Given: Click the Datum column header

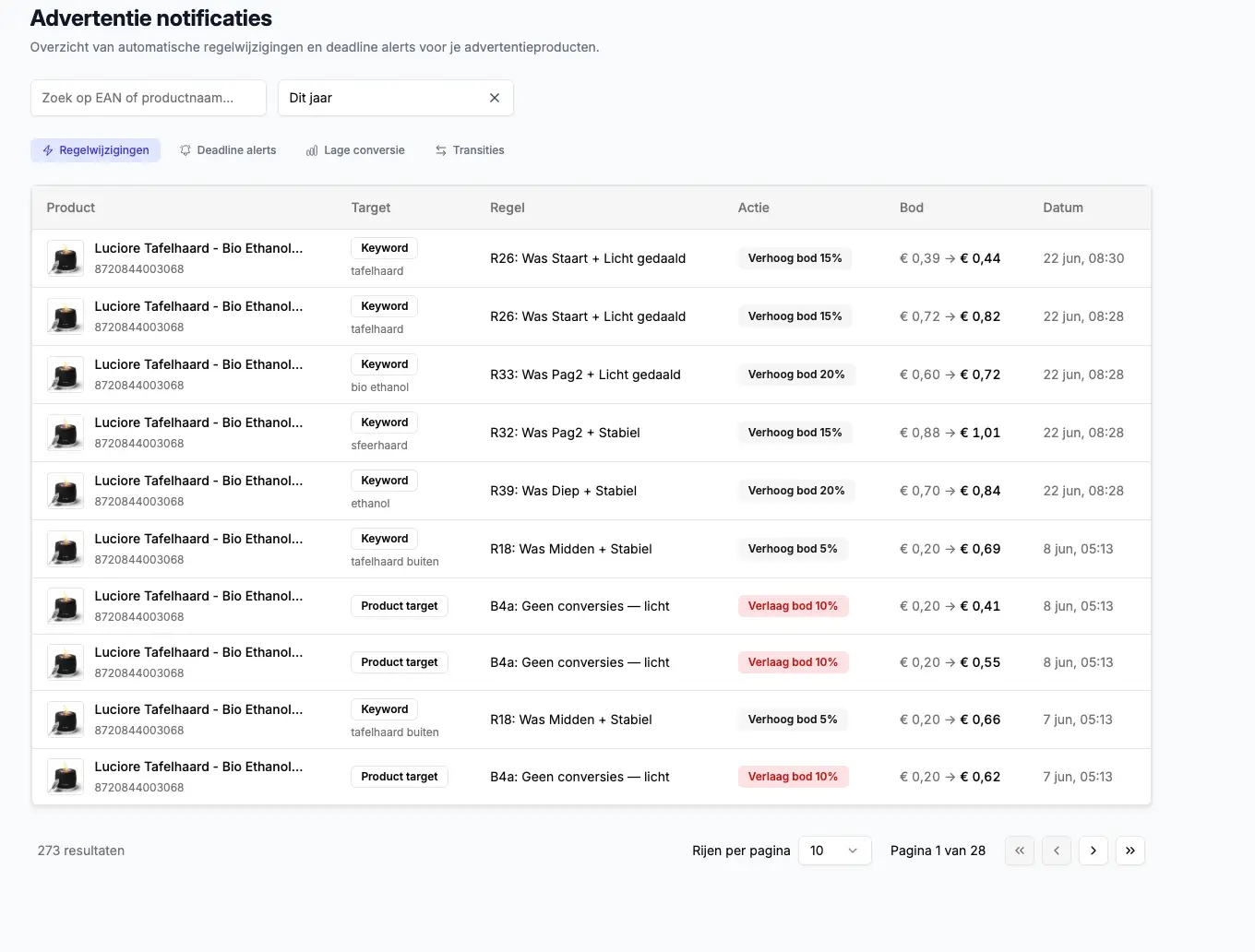Looking at the screenshot, I should click(x=1063, y=208).
